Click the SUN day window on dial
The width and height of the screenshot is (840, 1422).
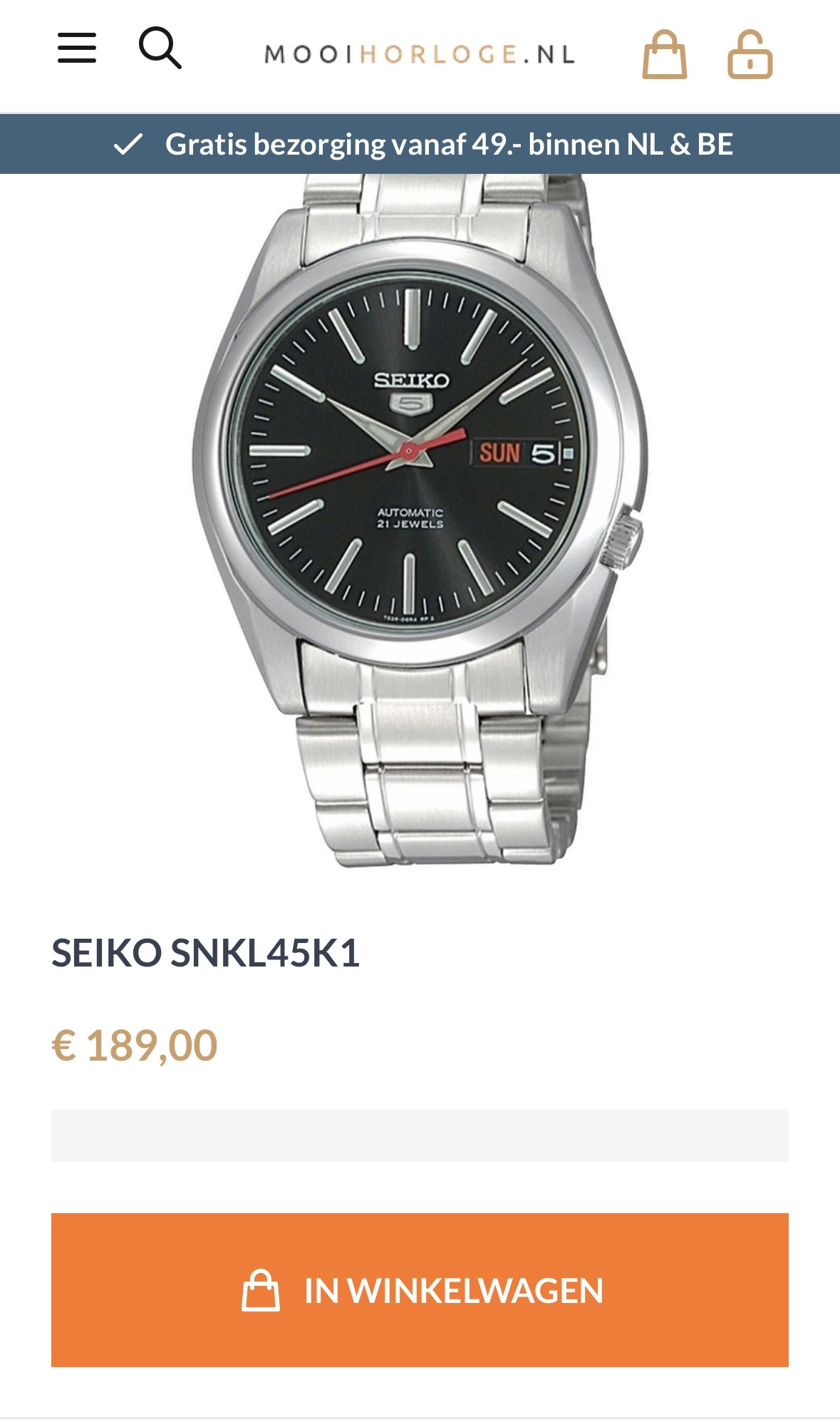(498, 453)
